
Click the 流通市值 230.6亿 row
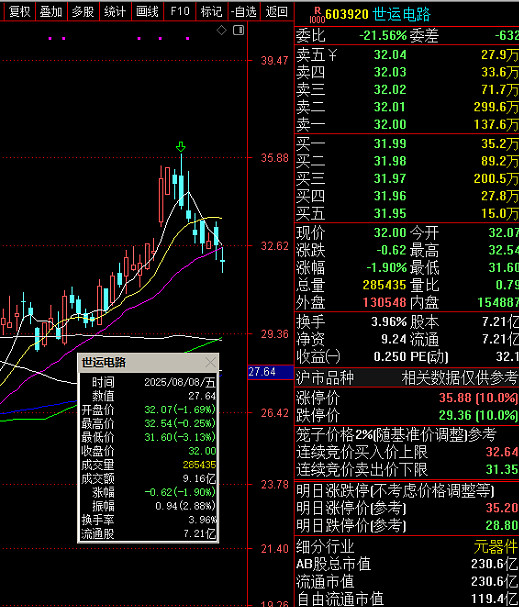click(x=407, y=581)
